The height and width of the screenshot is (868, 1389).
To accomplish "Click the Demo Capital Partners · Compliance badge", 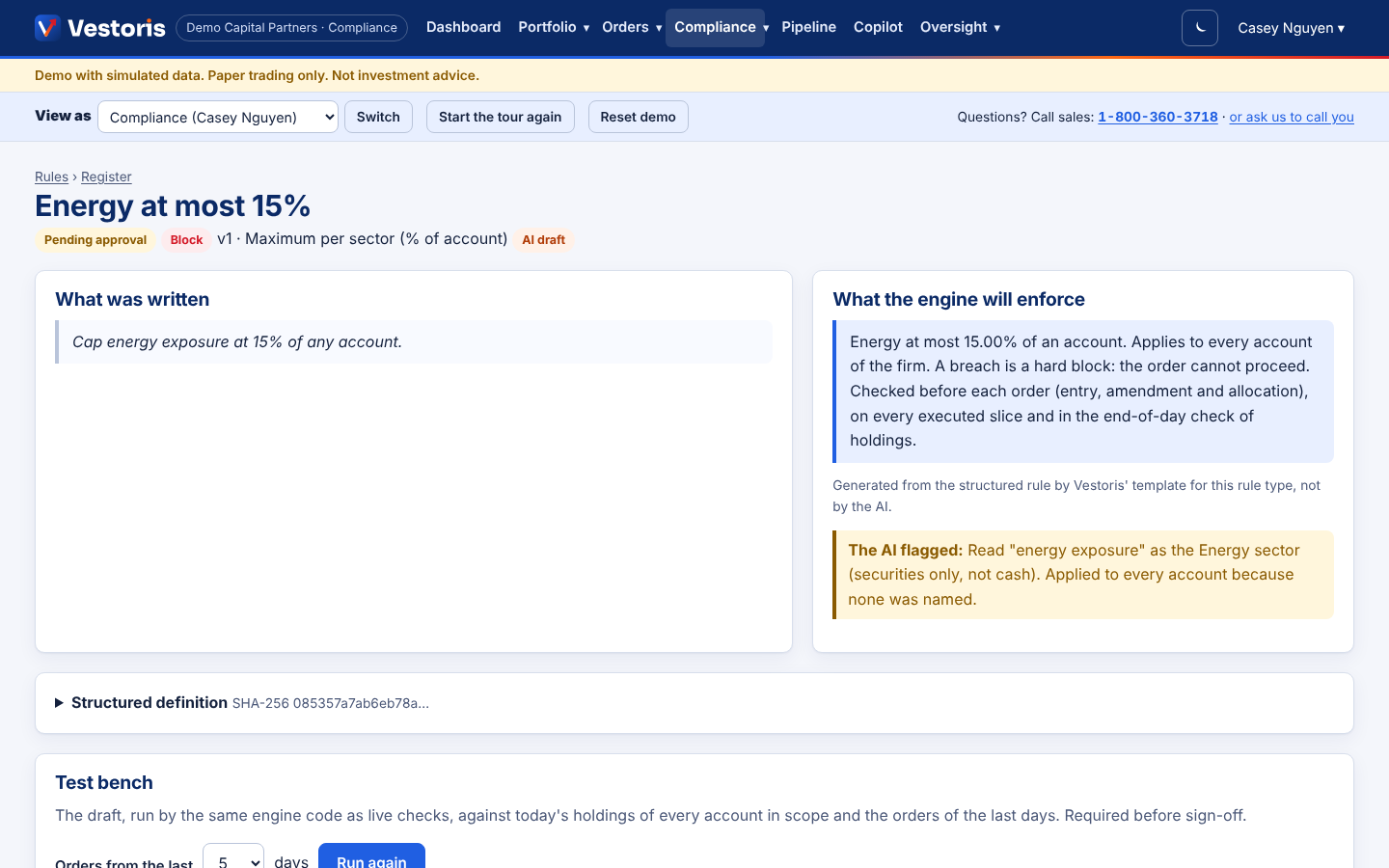I will [291, 28].
